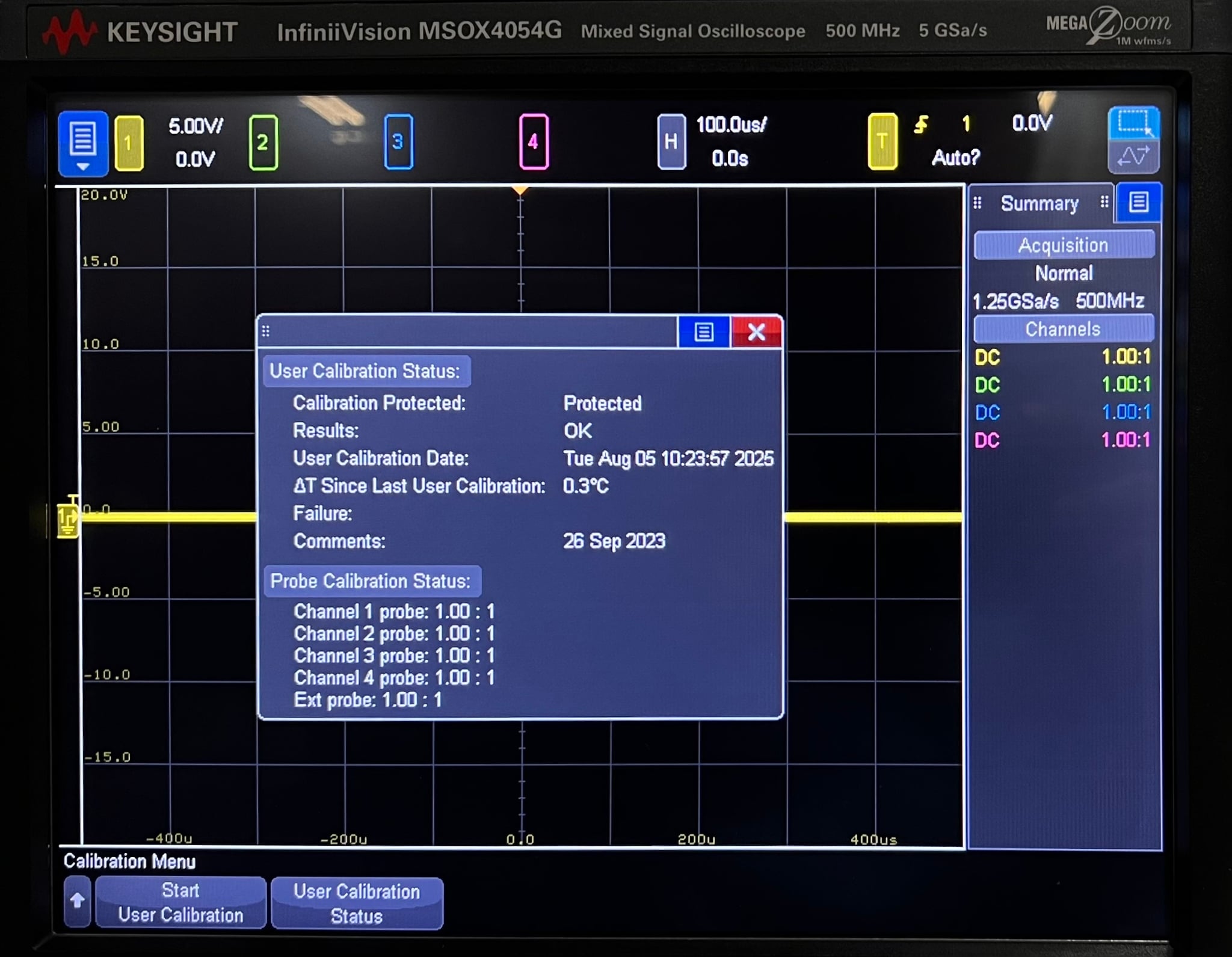Viewport: 1232px width, 957px height.
Task: Click the Summary panel title
Action: [1039, 203]
